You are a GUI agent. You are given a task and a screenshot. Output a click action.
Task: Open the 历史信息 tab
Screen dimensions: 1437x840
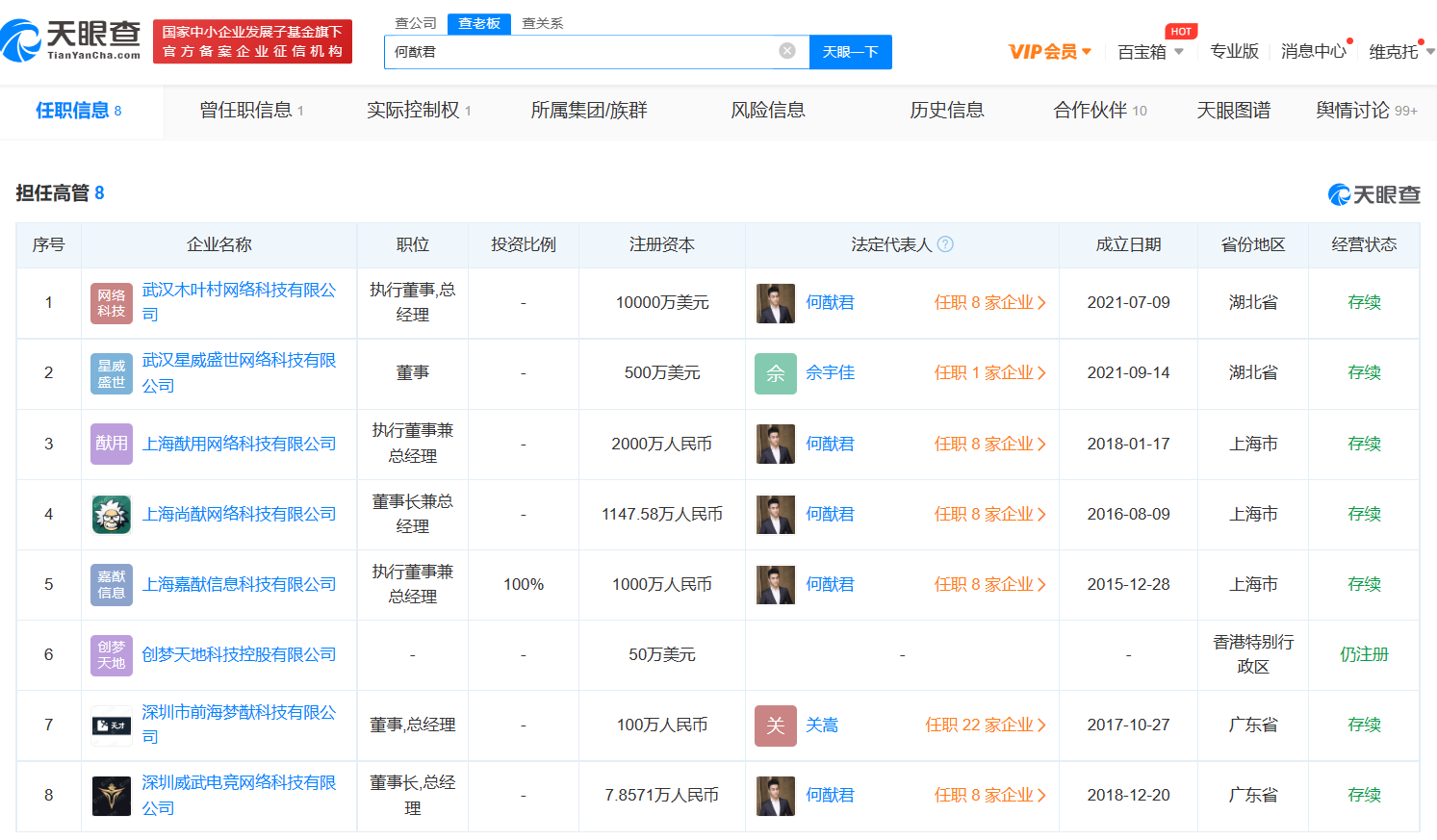(x=947, y=111)
